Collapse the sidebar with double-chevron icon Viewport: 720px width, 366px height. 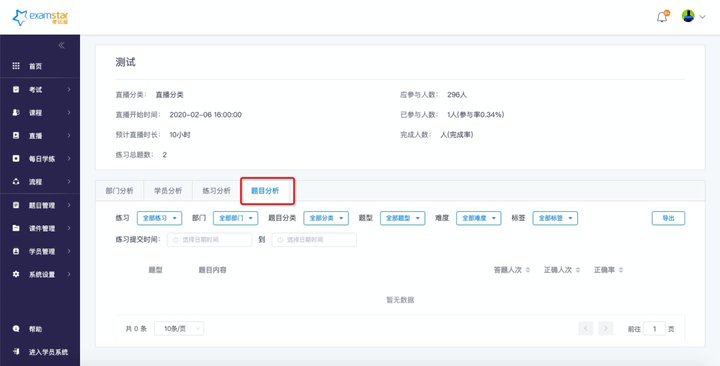click(x=62, y=45)
